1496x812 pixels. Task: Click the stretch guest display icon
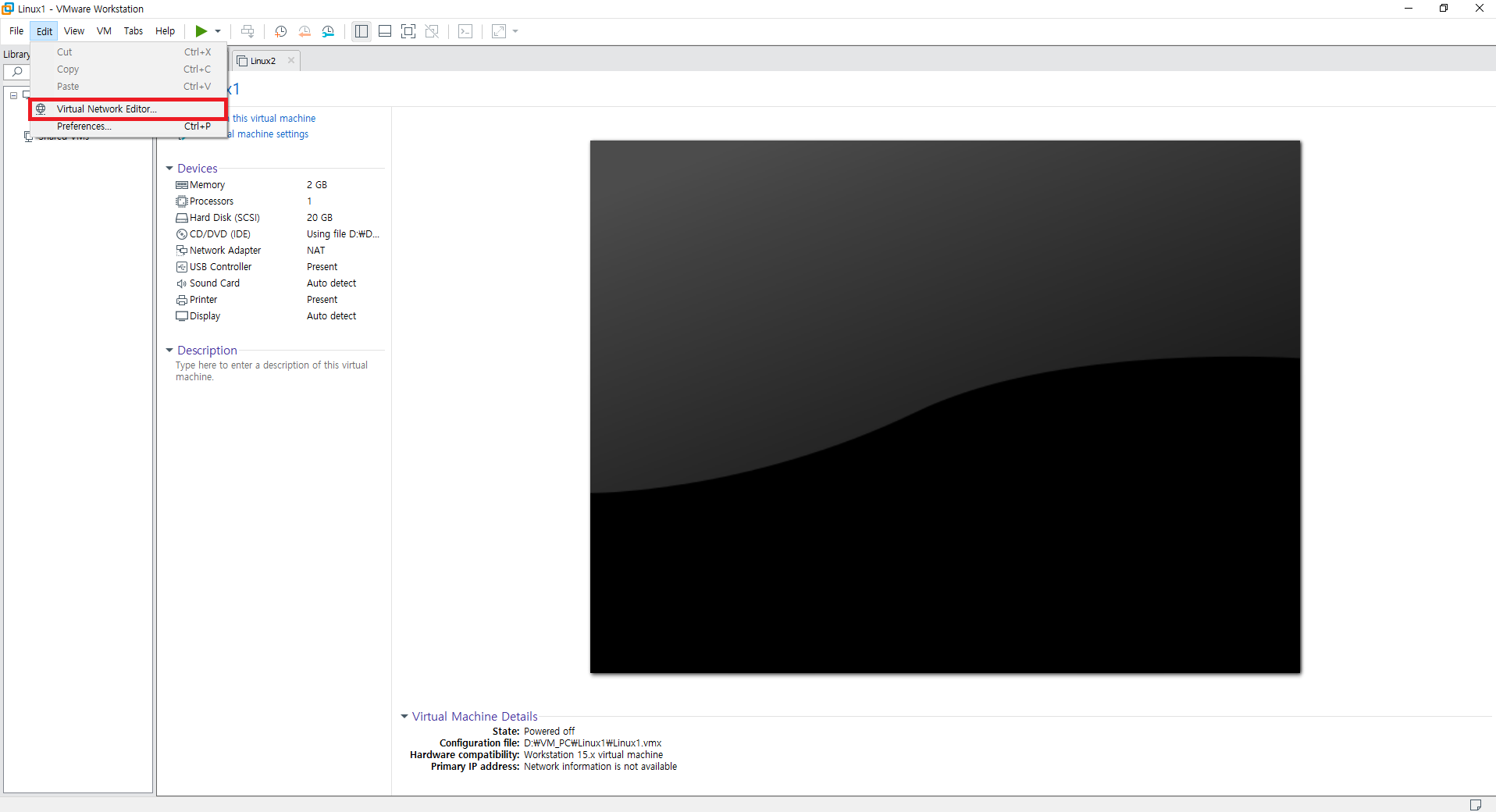click(x=499, y=31)
